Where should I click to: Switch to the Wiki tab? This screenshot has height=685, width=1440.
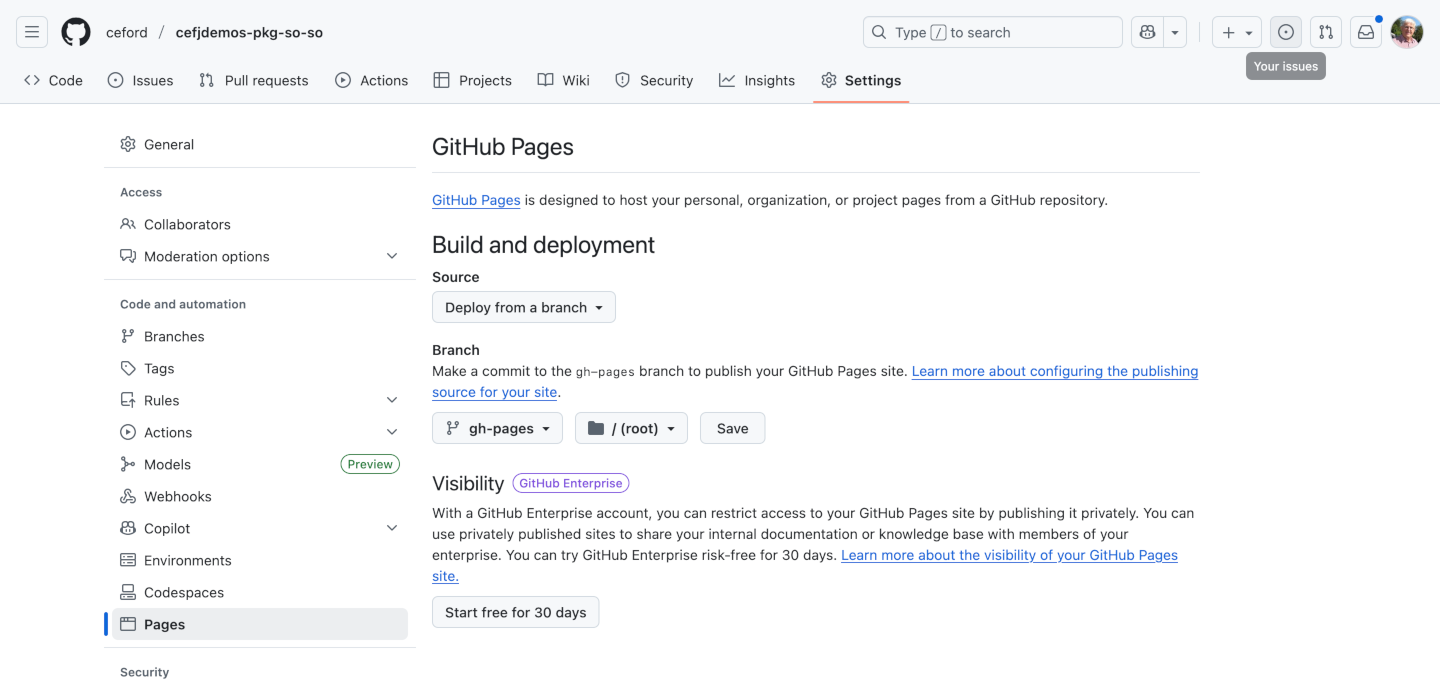[x=564, y=80]
